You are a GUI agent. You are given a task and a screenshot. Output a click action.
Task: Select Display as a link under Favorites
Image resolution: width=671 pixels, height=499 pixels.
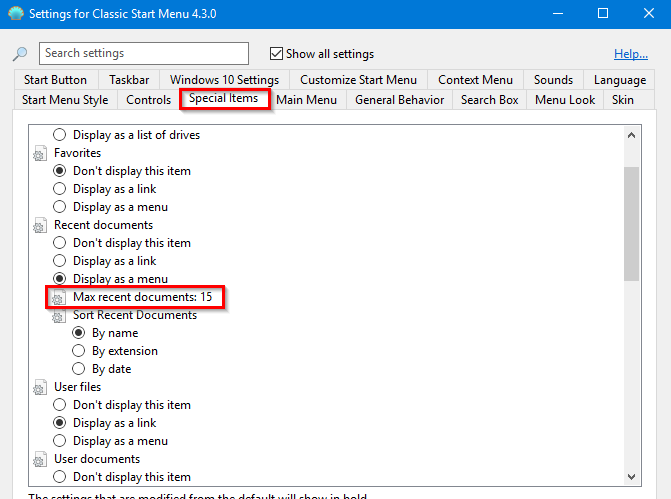[60, 189]
